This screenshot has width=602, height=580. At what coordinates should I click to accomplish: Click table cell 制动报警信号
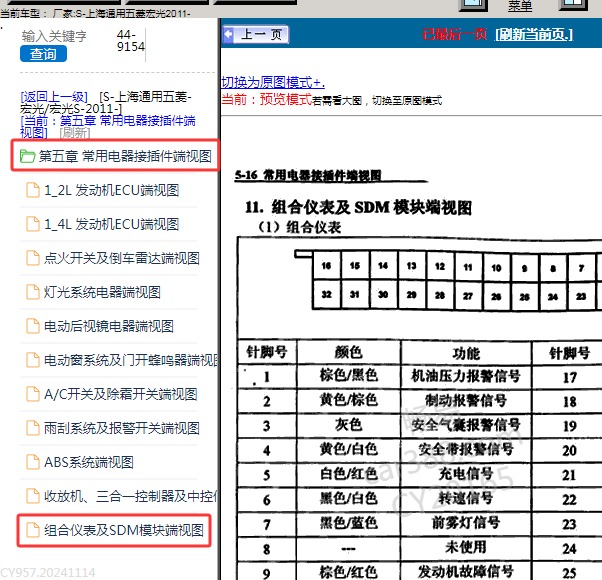coord(466,401)
